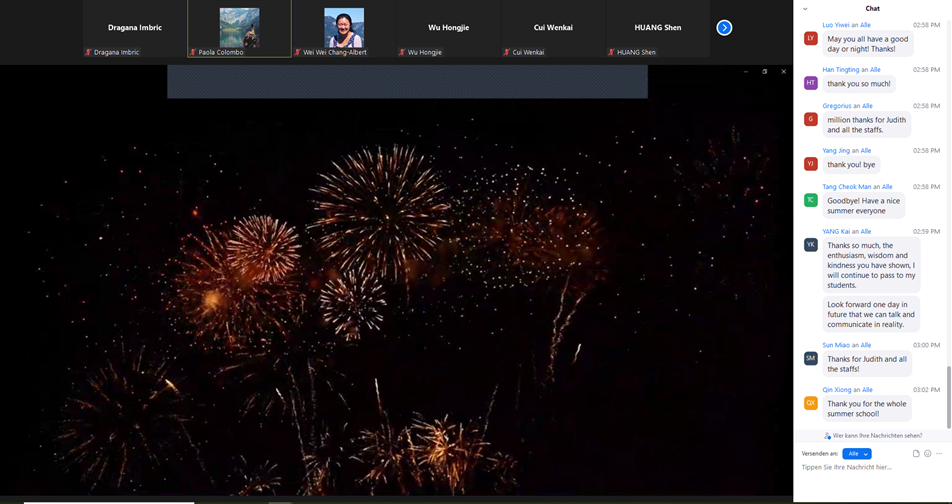Click sender name 'YANG Kai' in chat
The image size is (952, 504).
click(x=836, y=231)
